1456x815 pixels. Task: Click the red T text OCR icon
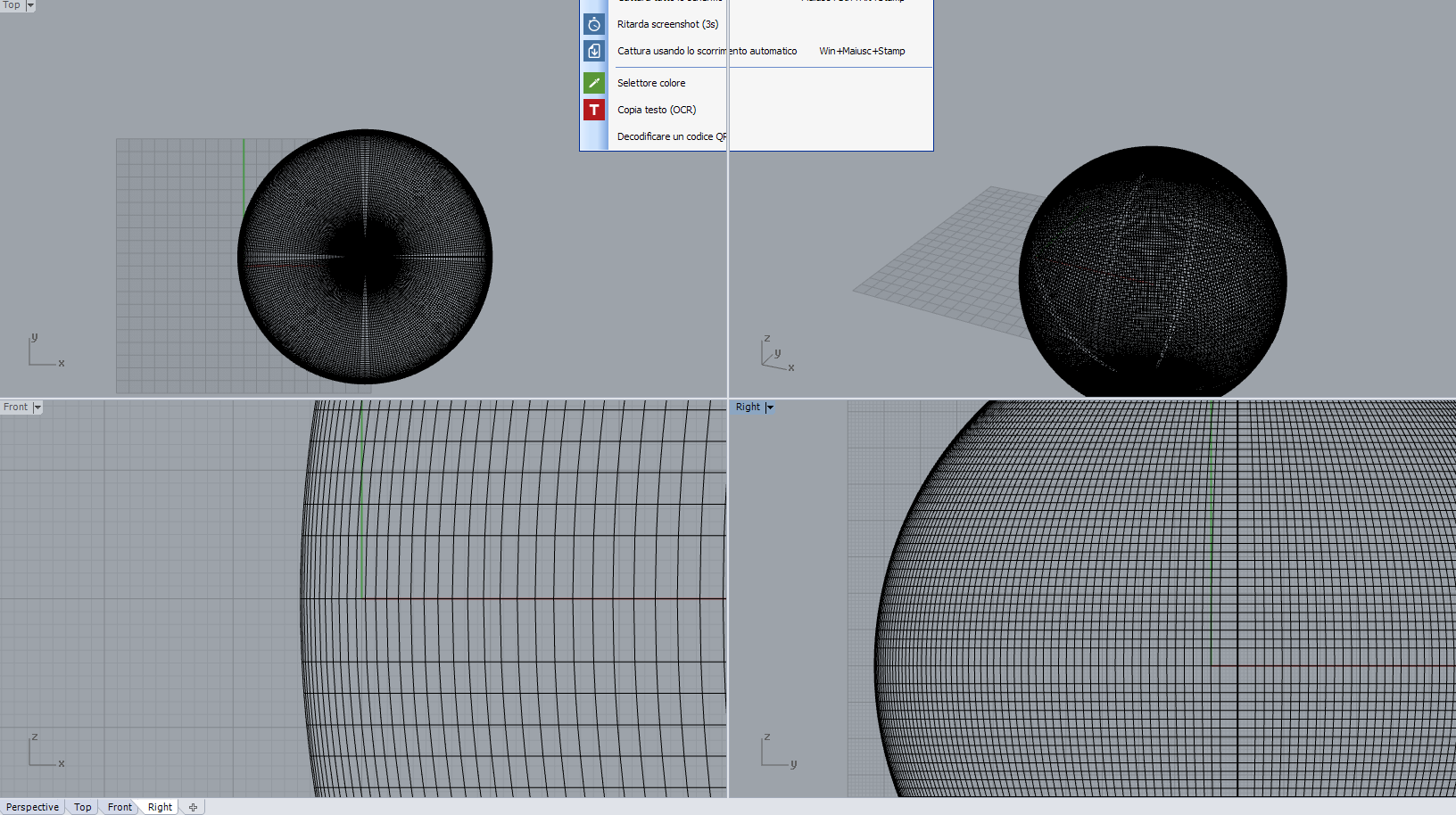[x=594, y=110]
